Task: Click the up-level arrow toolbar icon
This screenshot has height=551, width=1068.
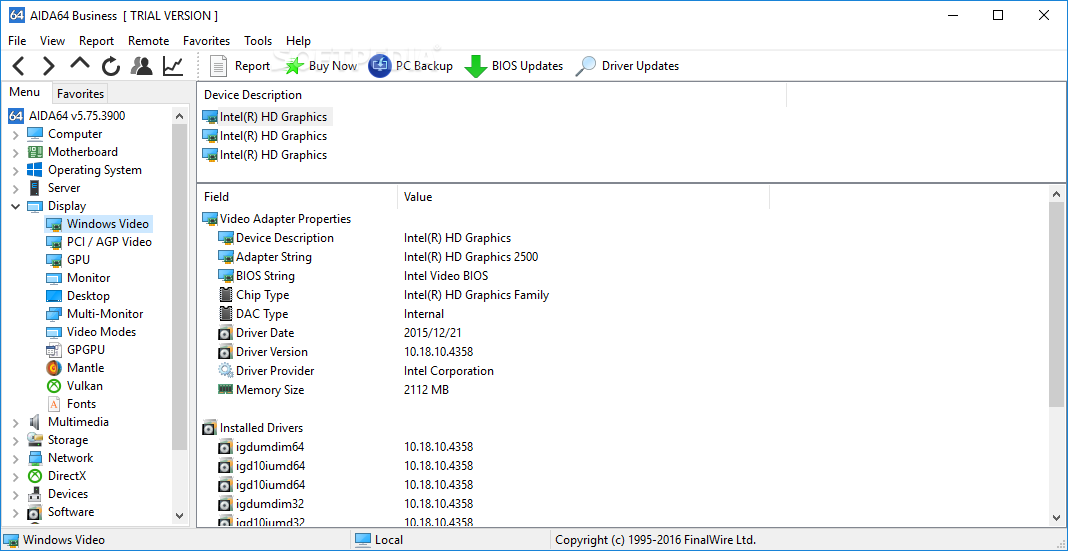Action: click(x=80, y=64)
